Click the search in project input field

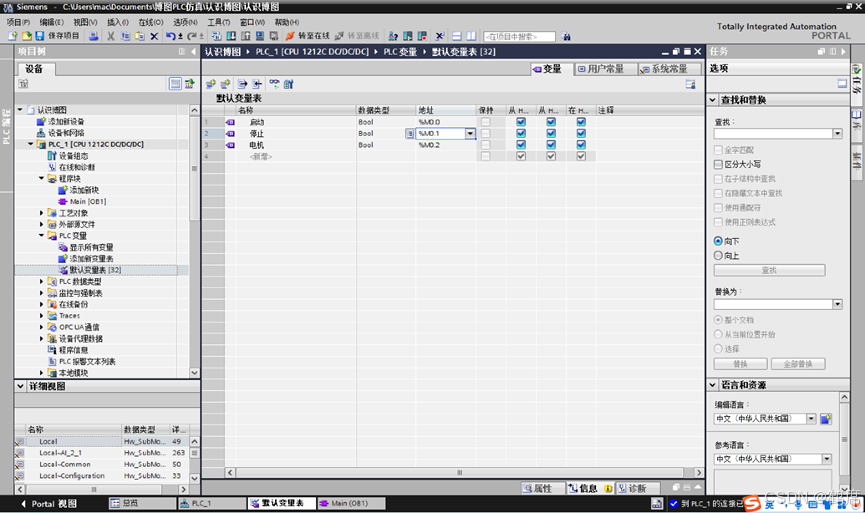519,36
